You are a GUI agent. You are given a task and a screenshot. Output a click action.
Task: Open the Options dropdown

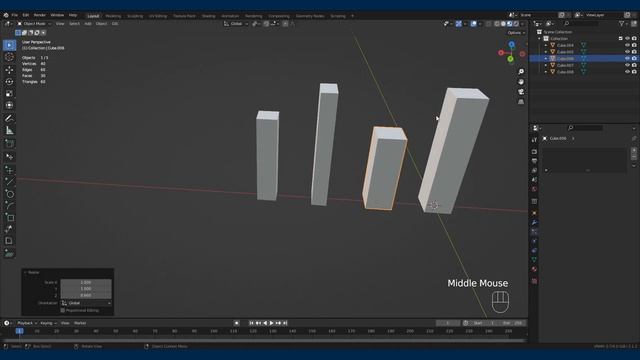point(516,33)
